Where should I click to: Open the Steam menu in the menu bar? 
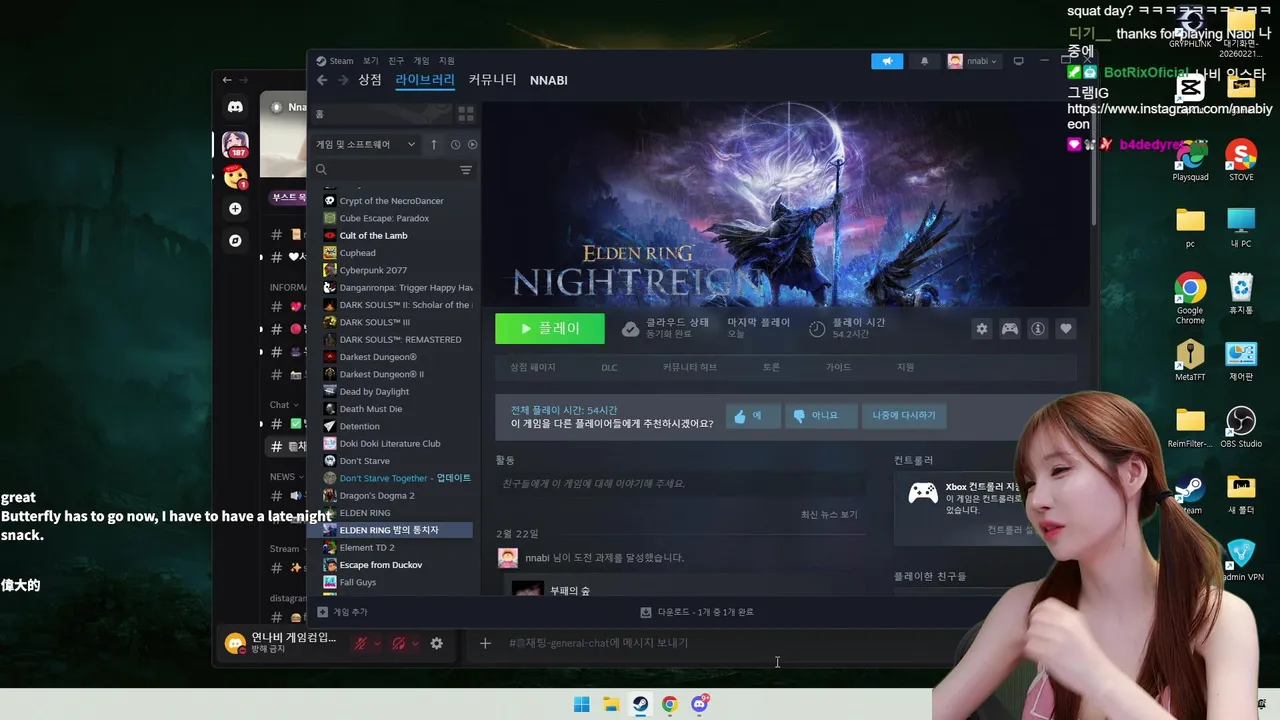point(335,61)
